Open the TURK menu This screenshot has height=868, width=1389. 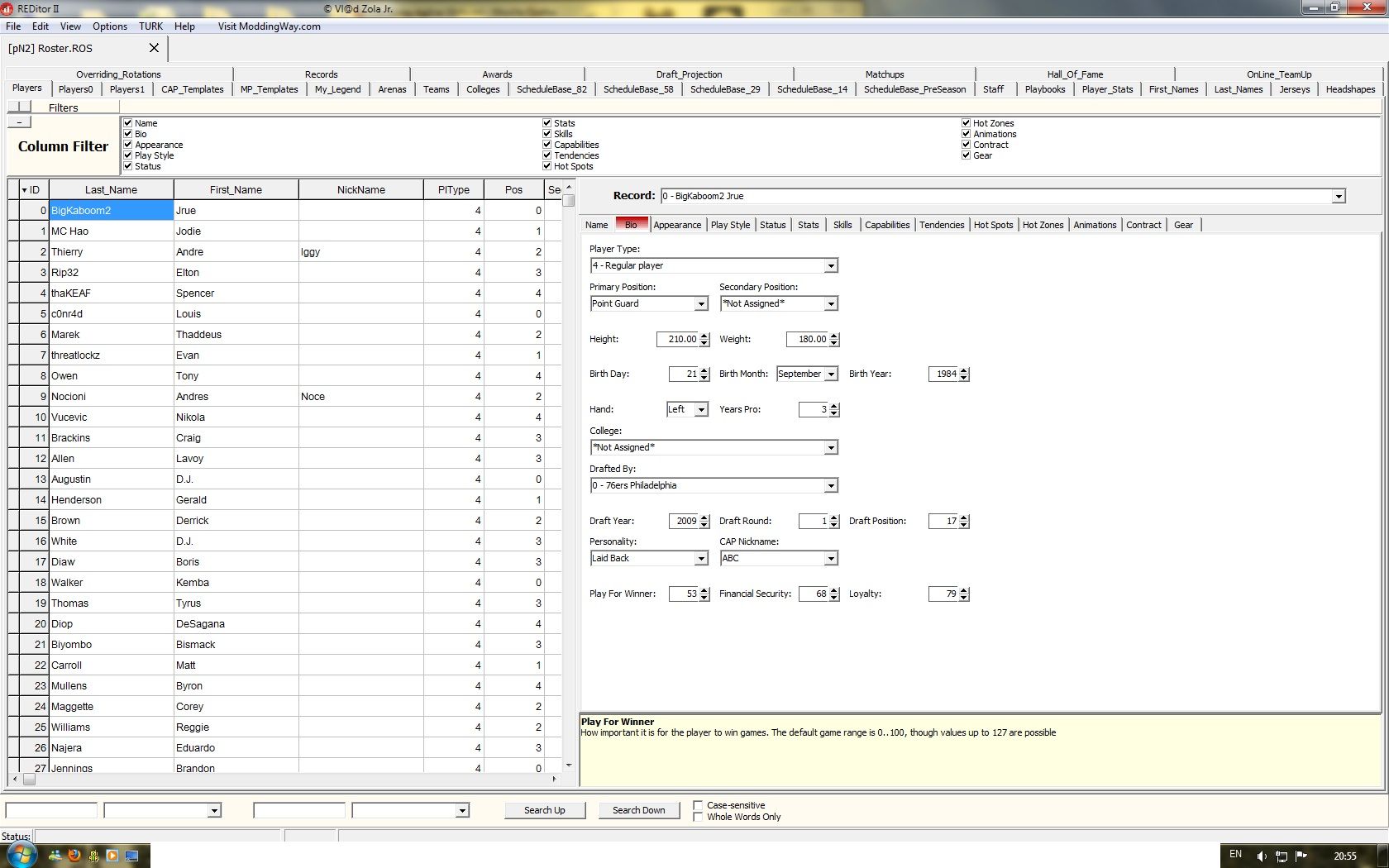coord(150,26)
